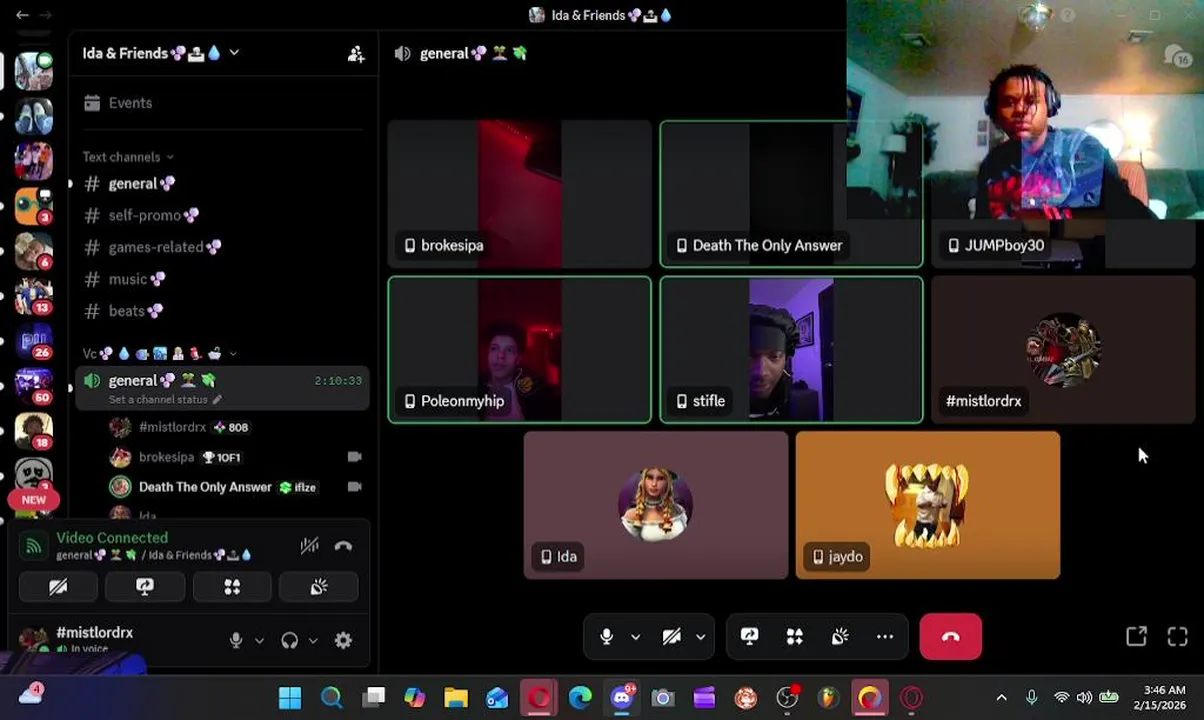Click #mistlordrx user avatar in user panel
1204x720 pixels.
[34, 640]
